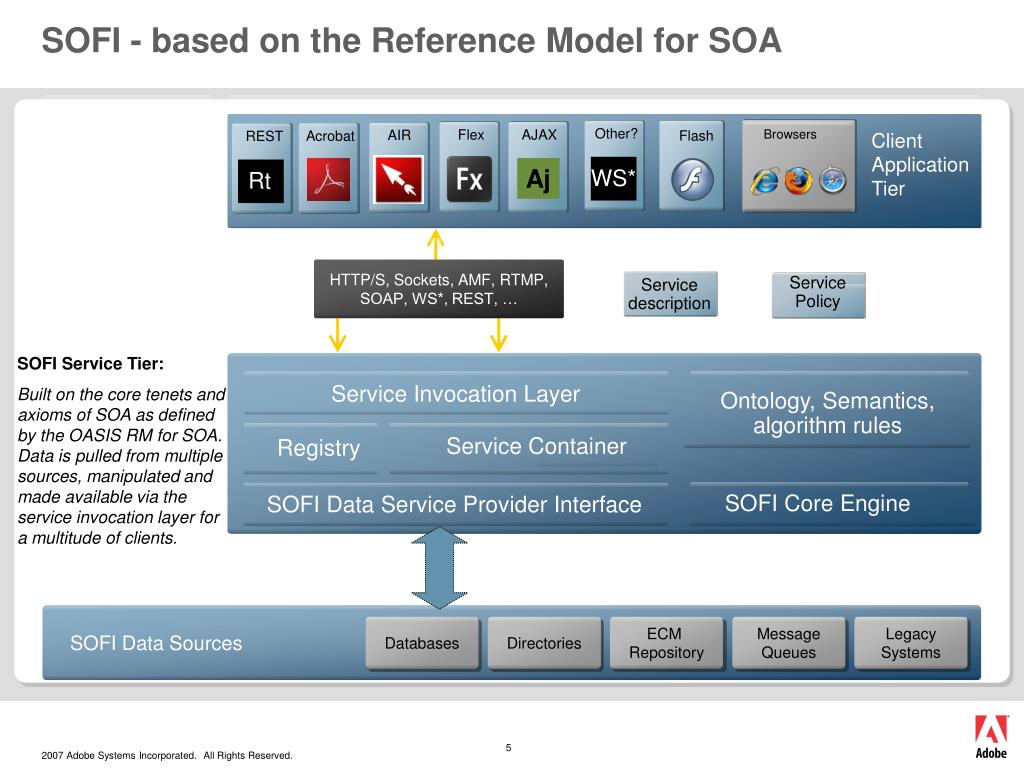Image resolution: width=1024 pixels, height=768 pixels.
Task: Click the Internet Explorer browser icon
Action: pyautogui.click(x=764, y=181)
